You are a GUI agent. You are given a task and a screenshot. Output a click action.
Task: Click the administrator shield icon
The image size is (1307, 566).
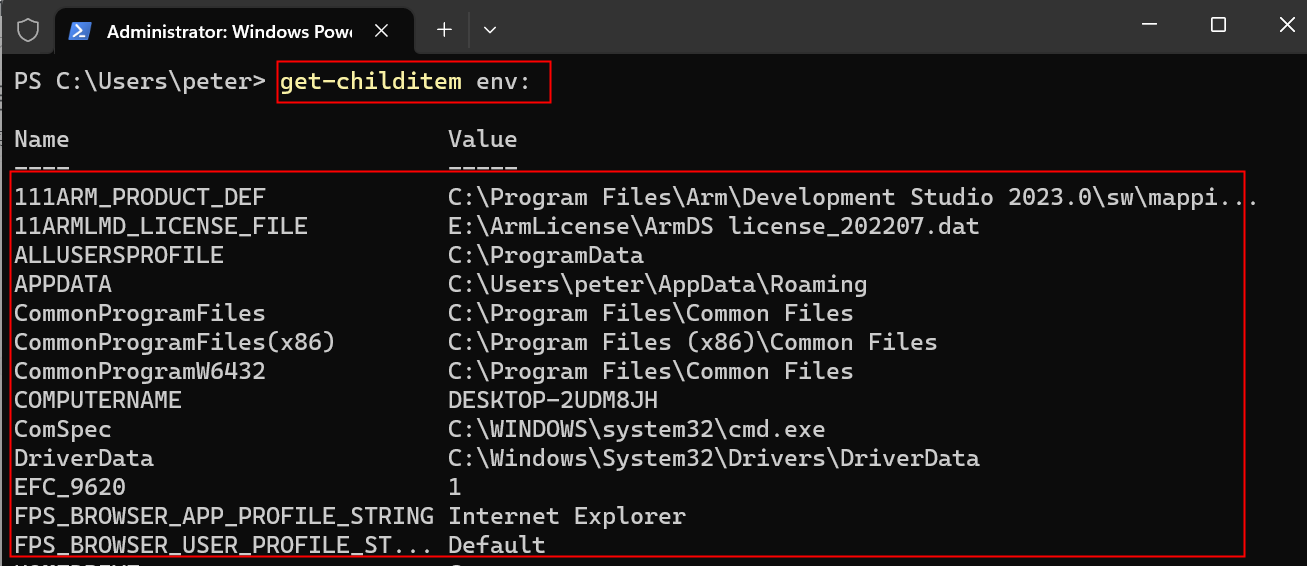pos(28,30)
